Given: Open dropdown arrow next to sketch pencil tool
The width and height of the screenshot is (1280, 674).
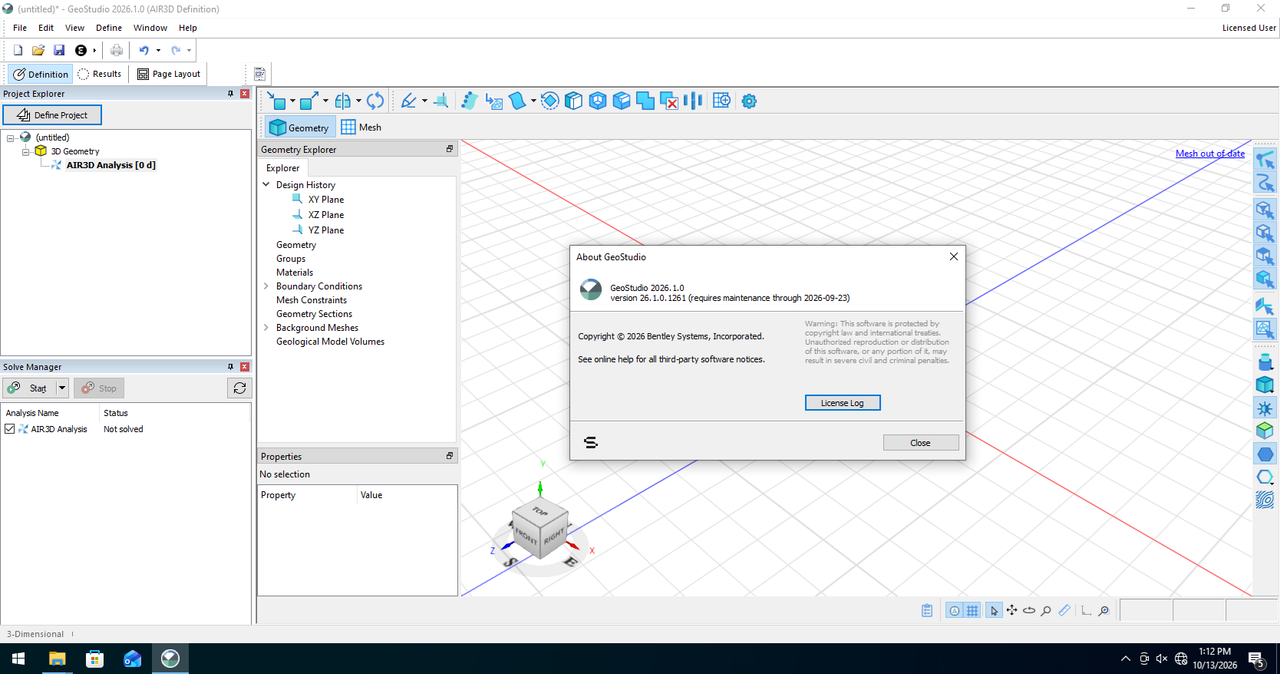Looking at the screenshot, I should point(424,100).
